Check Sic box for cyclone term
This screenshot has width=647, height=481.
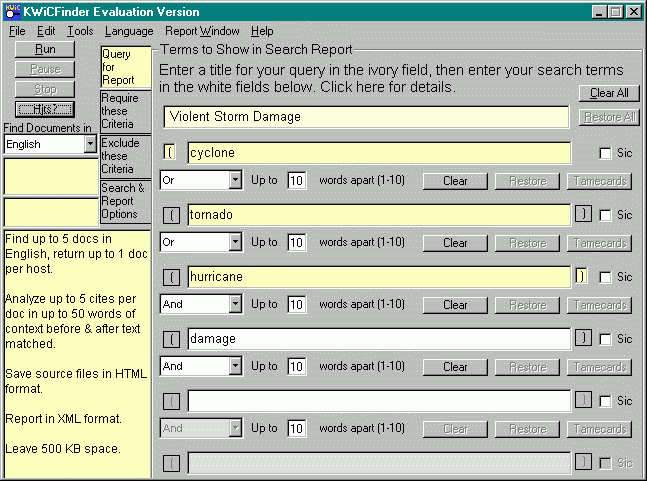605,153
